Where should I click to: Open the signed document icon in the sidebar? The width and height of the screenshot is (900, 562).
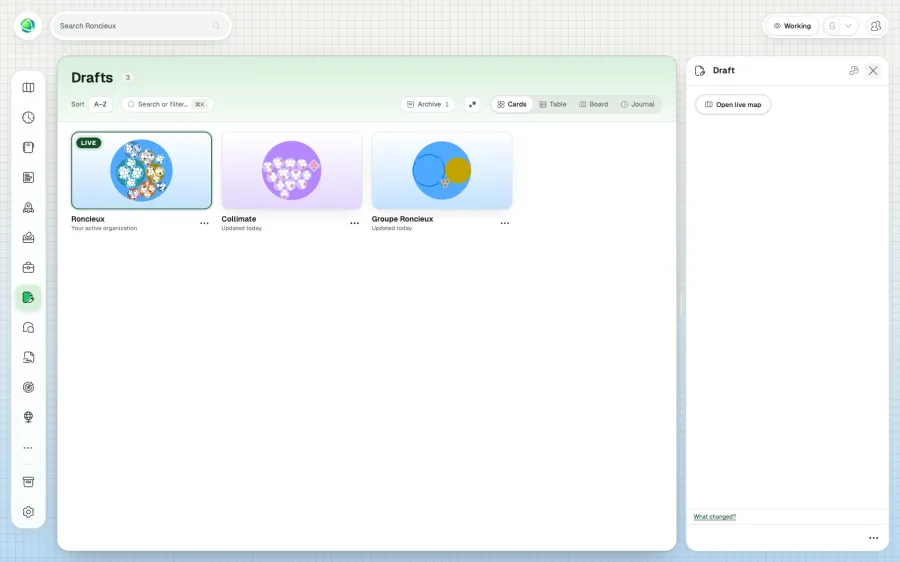click(x=28, y=358)
